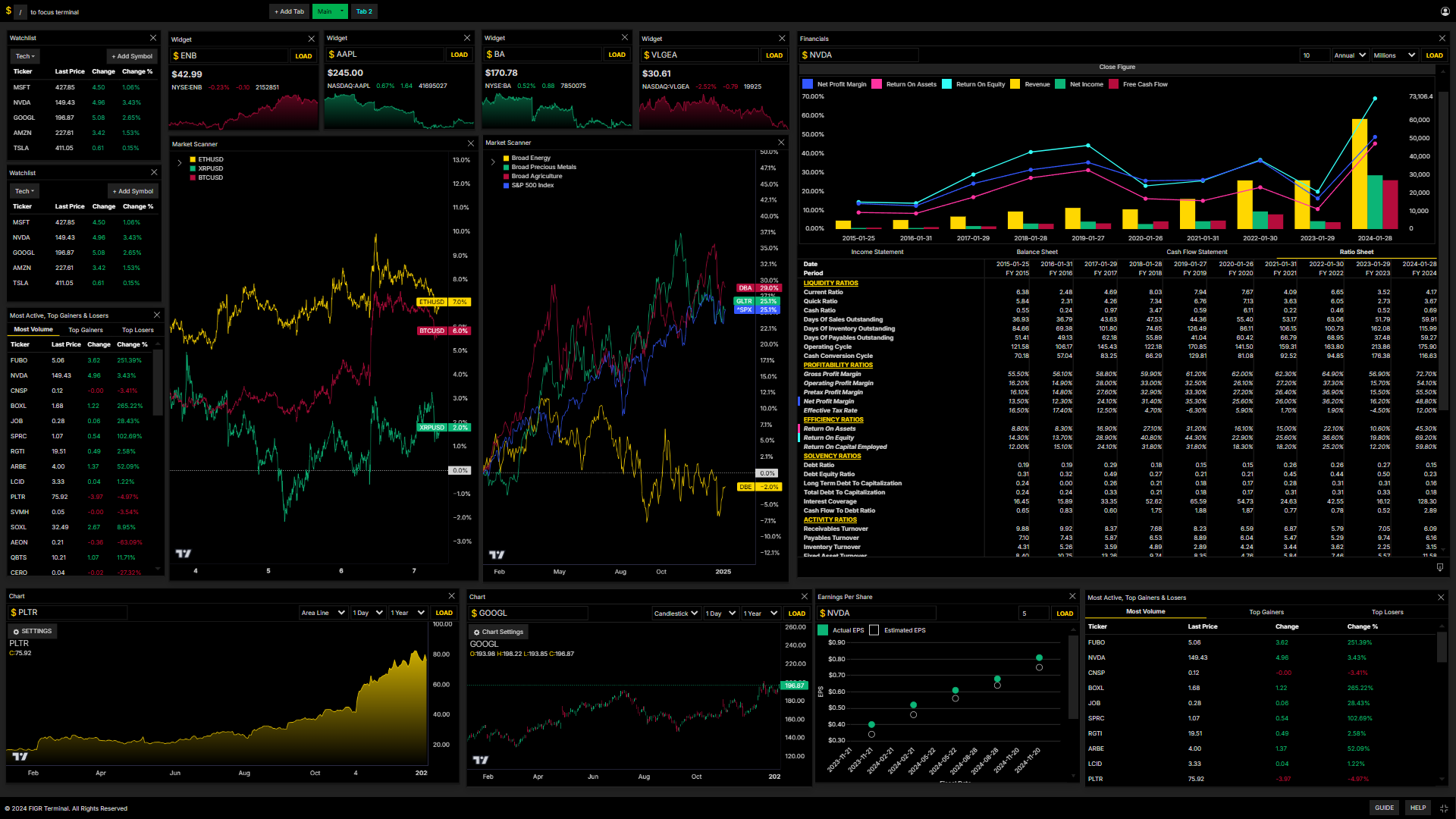Open GOOGL chart 1 Year range dropdown

(761, 613)
